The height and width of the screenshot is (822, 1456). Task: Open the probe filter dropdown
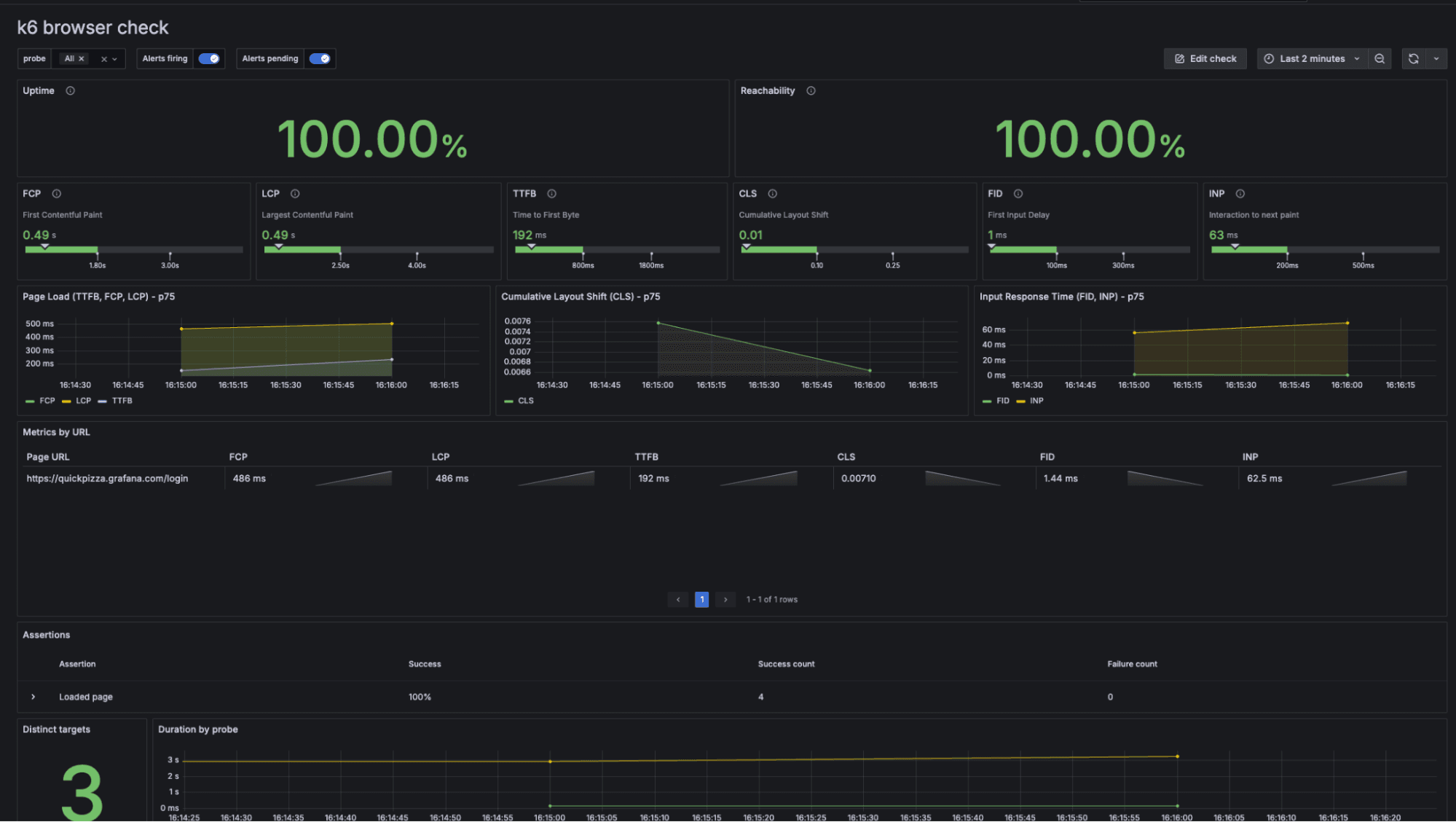114,58
